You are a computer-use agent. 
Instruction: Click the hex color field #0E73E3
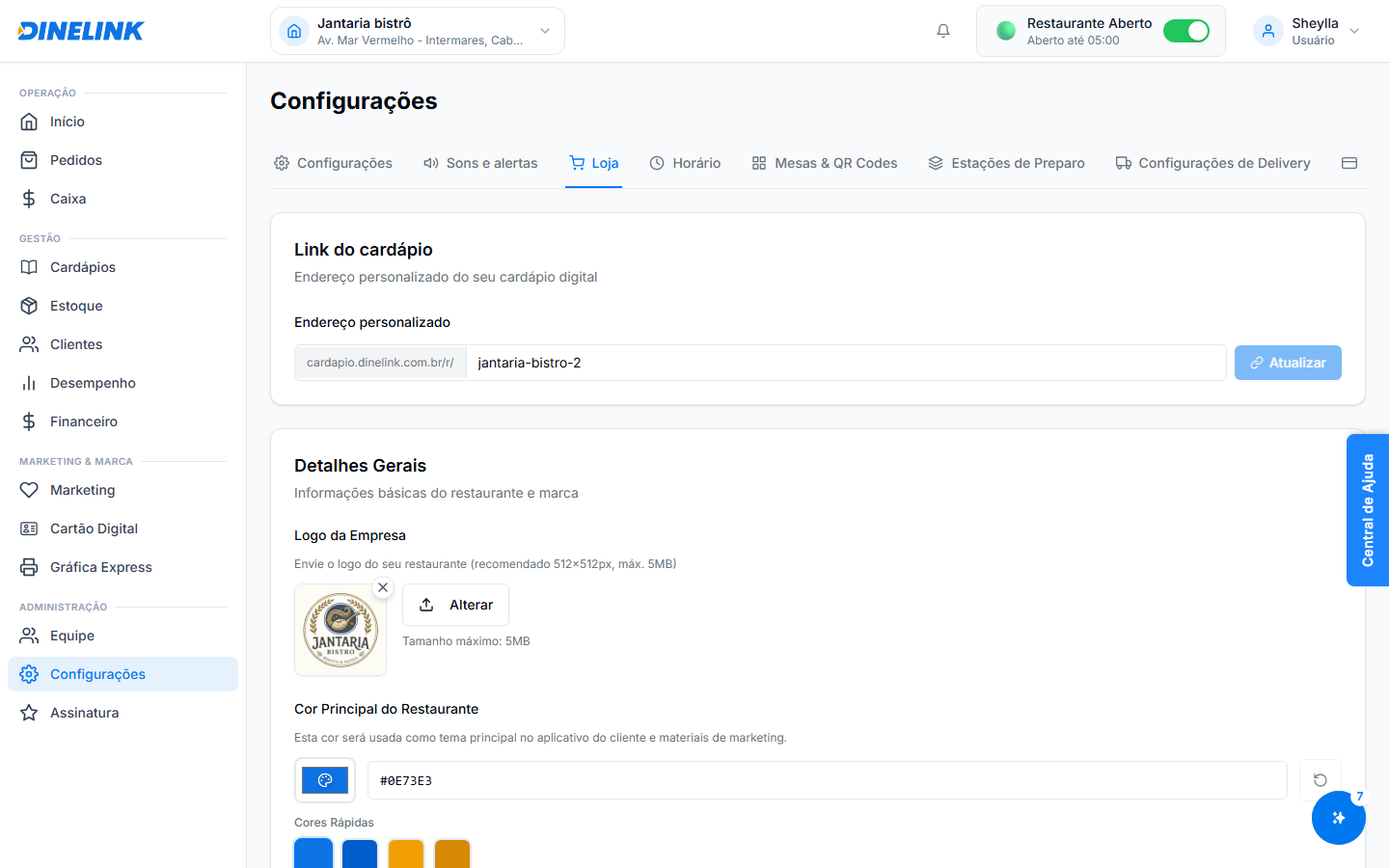828,780
